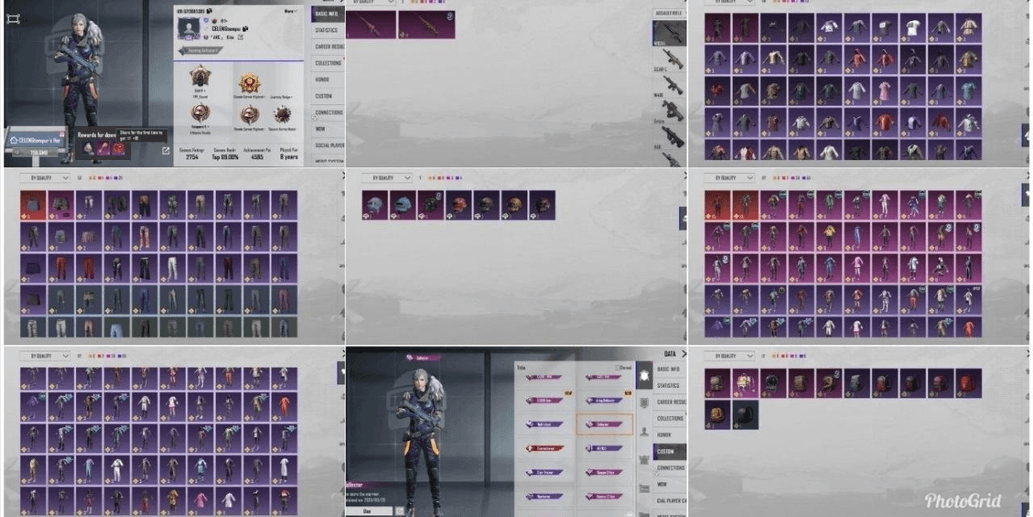The image size is (1033, 517).
Task: Select the orange backpack ending the first row
Action: tap(968, 383)
